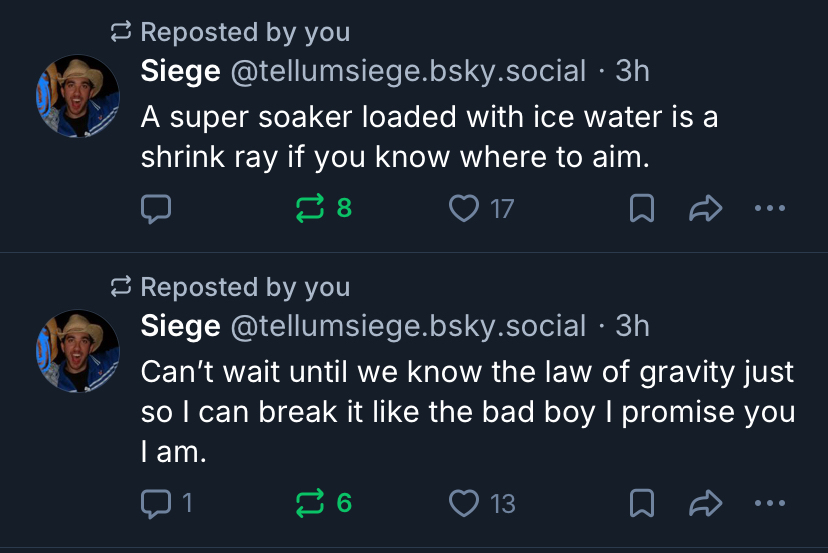828x553 pixels.
Task: Like the super soaker ice water post
Action: pyautogui.click(x=462, y=208)
